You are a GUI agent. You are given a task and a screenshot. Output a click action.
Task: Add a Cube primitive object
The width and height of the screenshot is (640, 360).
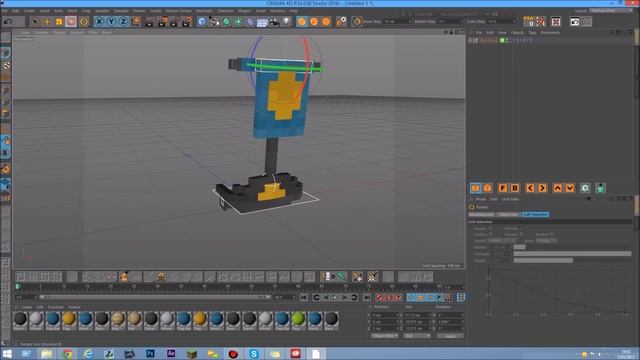[x=202, y=22]
